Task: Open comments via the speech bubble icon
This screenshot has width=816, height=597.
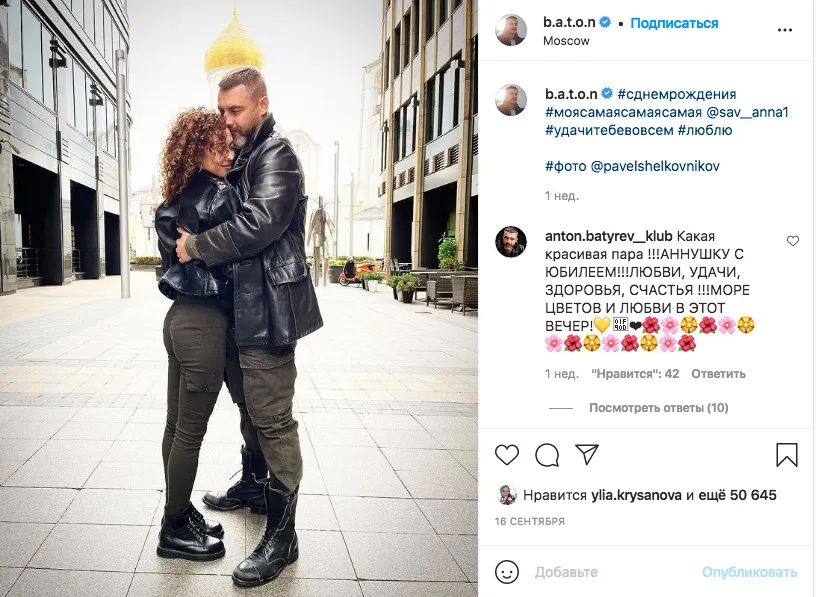Action: (x=547, y=455)
